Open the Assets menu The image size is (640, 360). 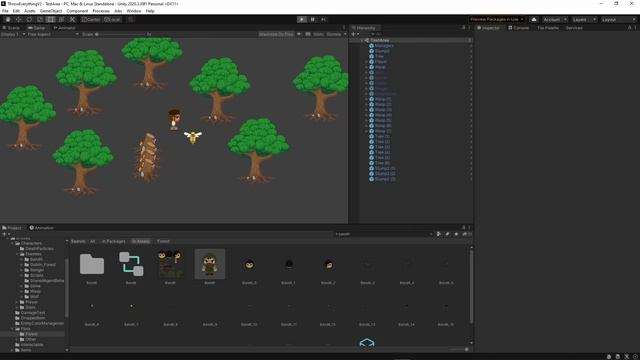click(x=30, y=11)
